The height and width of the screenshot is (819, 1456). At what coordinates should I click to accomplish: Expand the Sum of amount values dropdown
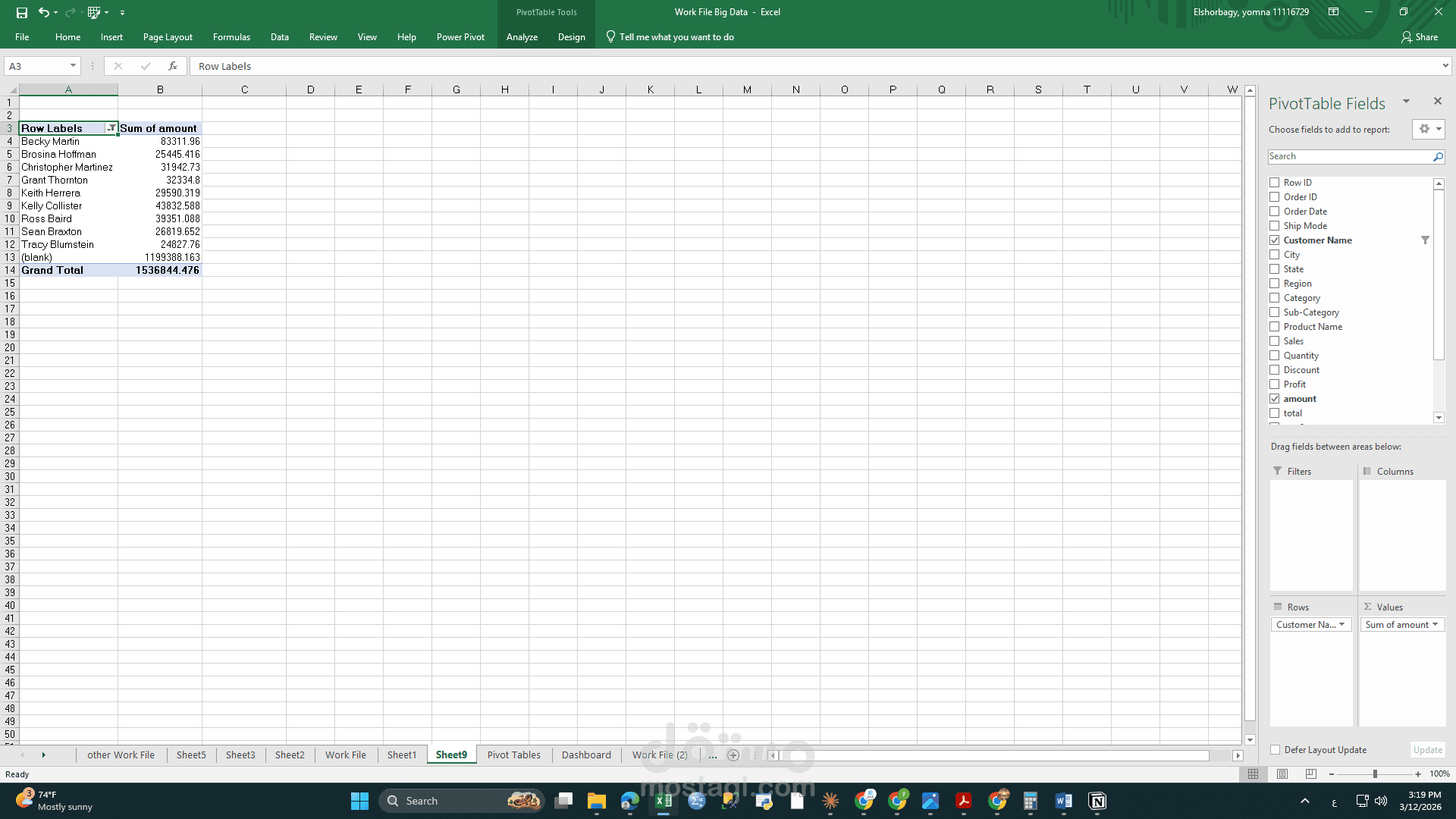(1435, 625)
